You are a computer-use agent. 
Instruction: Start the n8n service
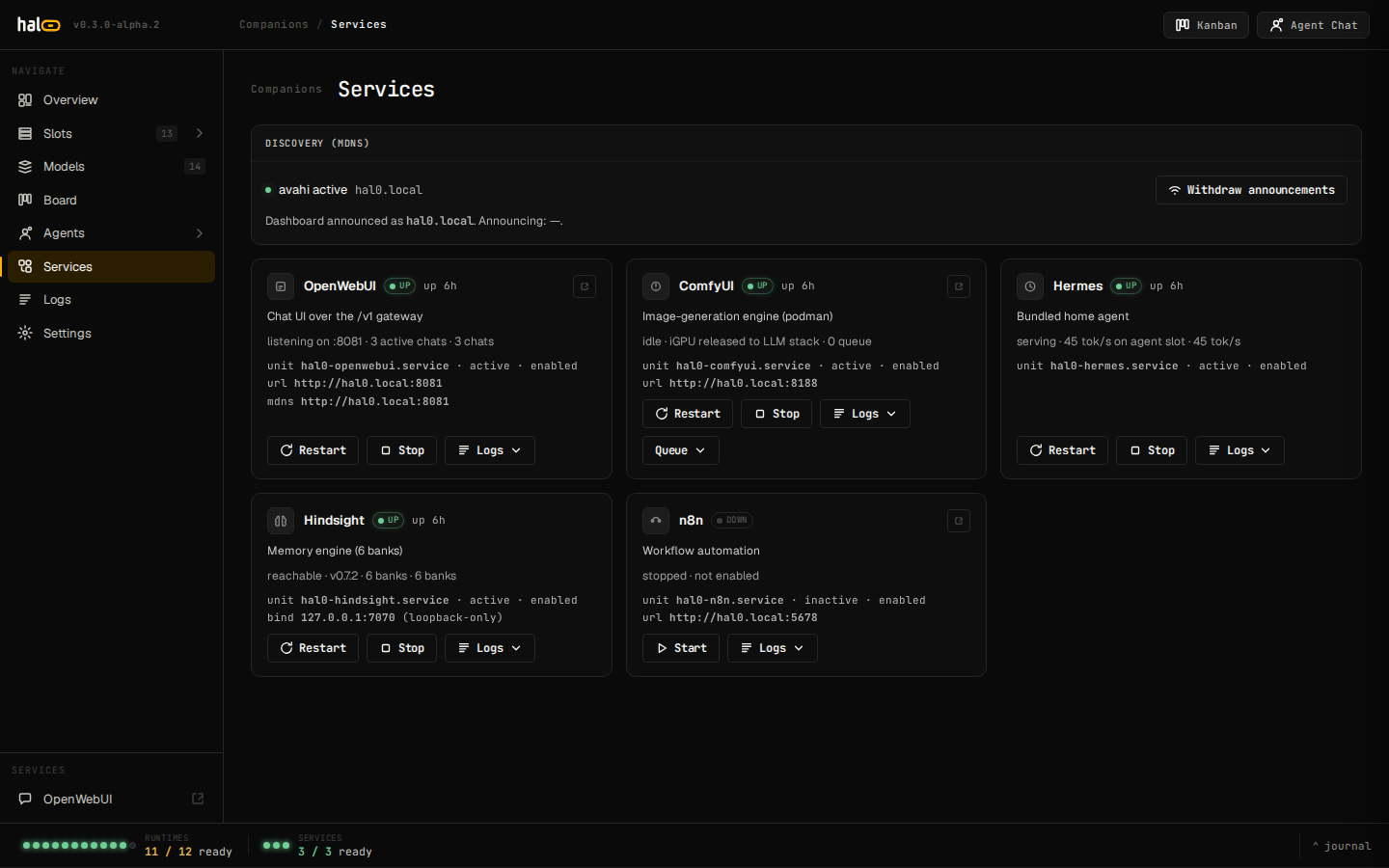[x=681, y=648]
